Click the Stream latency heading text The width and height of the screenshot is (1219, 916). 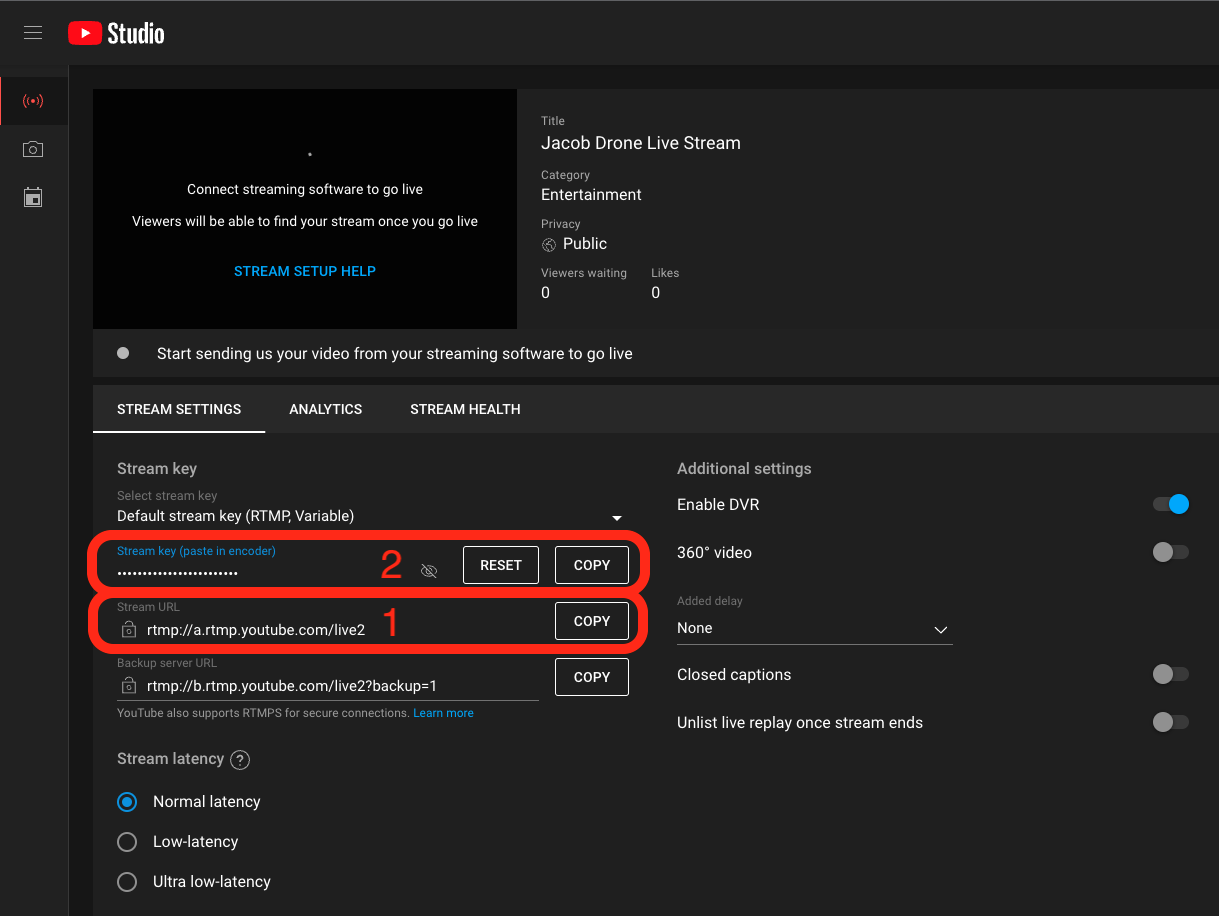(x=171, y=759)
